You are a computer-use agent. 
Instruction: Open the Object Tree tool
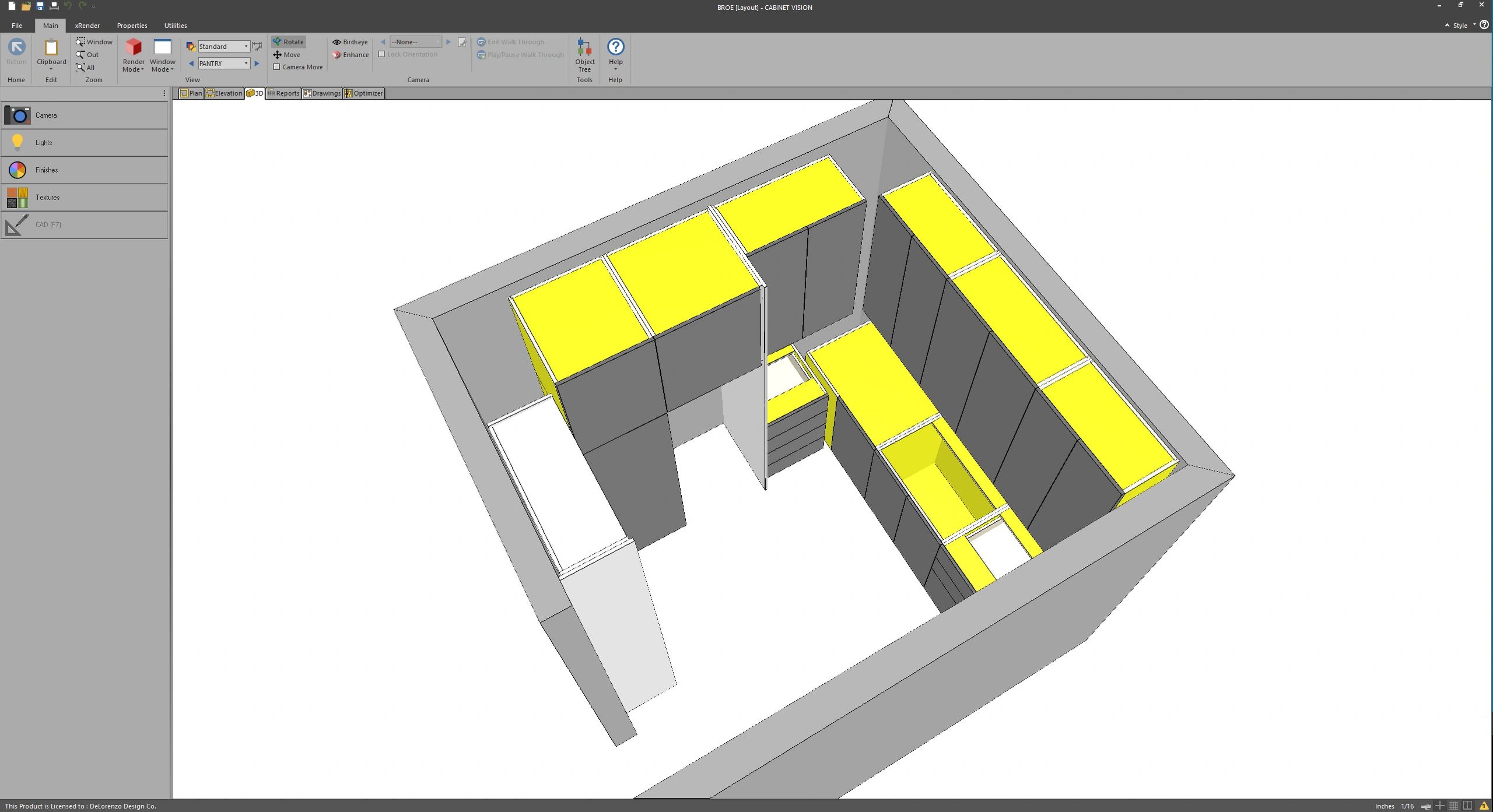click(584, 55)
